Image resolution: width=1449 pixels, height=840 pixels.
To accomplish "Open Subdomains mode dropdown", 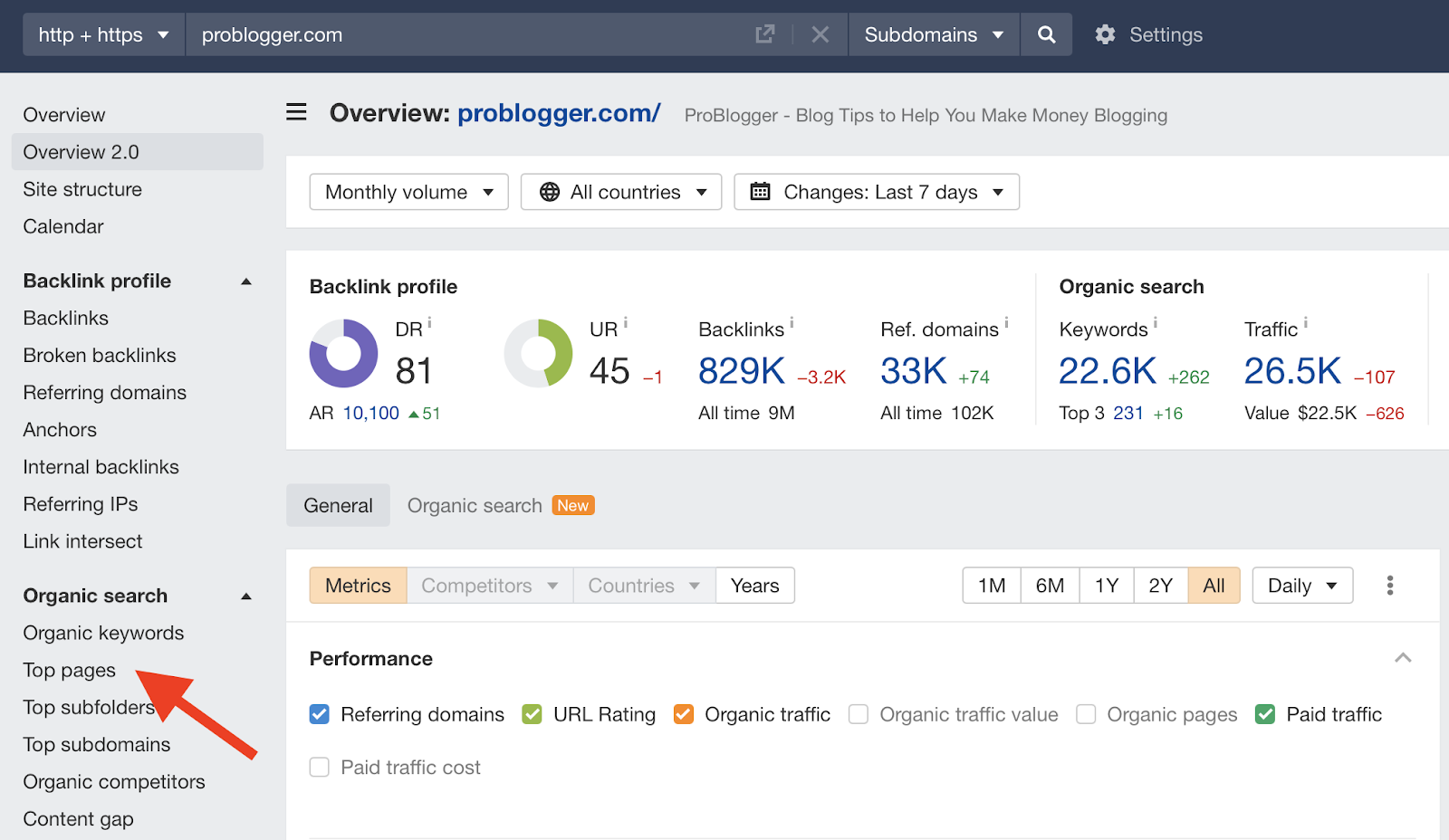I will pos(934,34).
